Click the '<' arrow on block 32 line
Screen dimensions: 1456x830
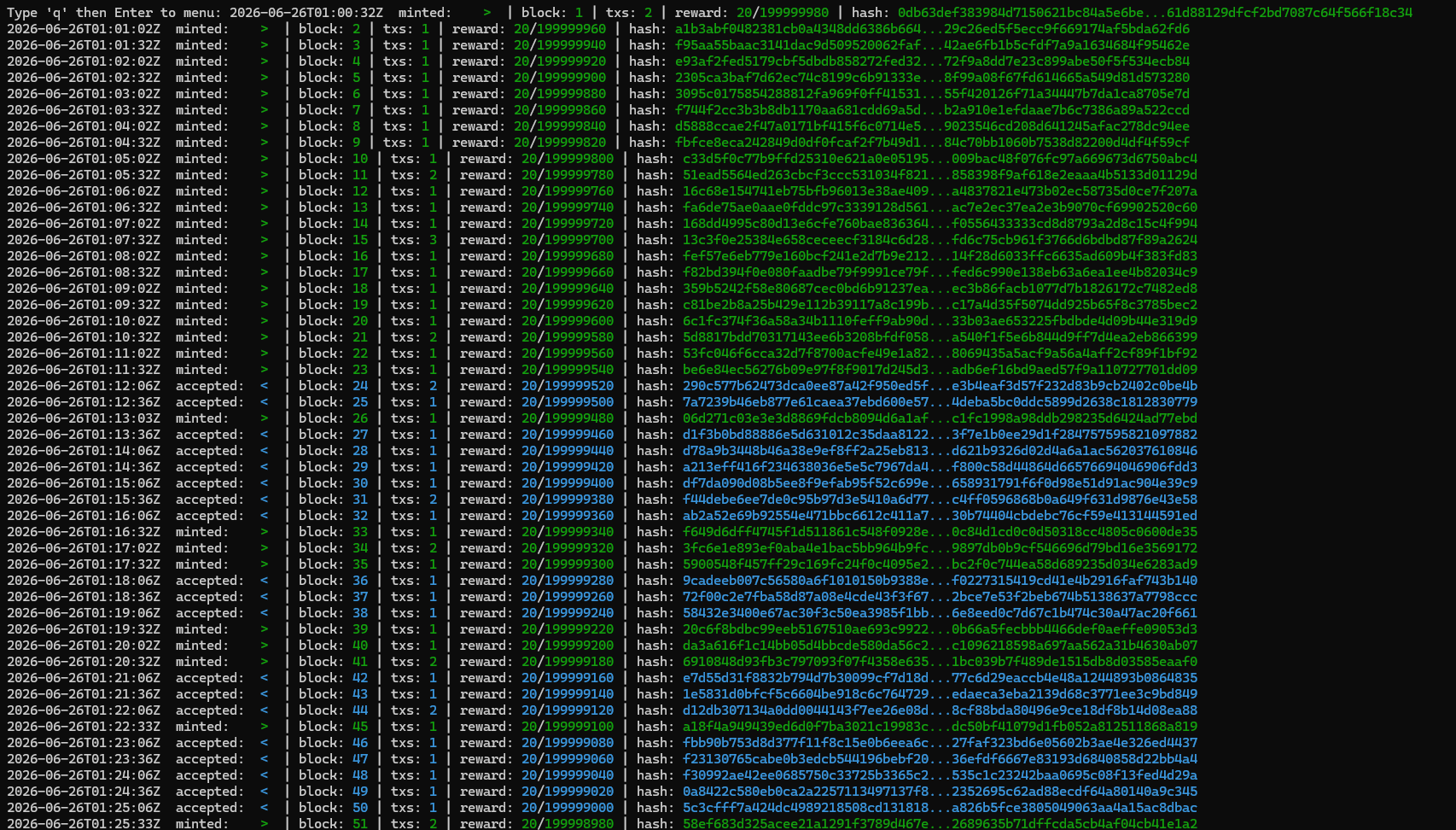[x=264, y=516]
